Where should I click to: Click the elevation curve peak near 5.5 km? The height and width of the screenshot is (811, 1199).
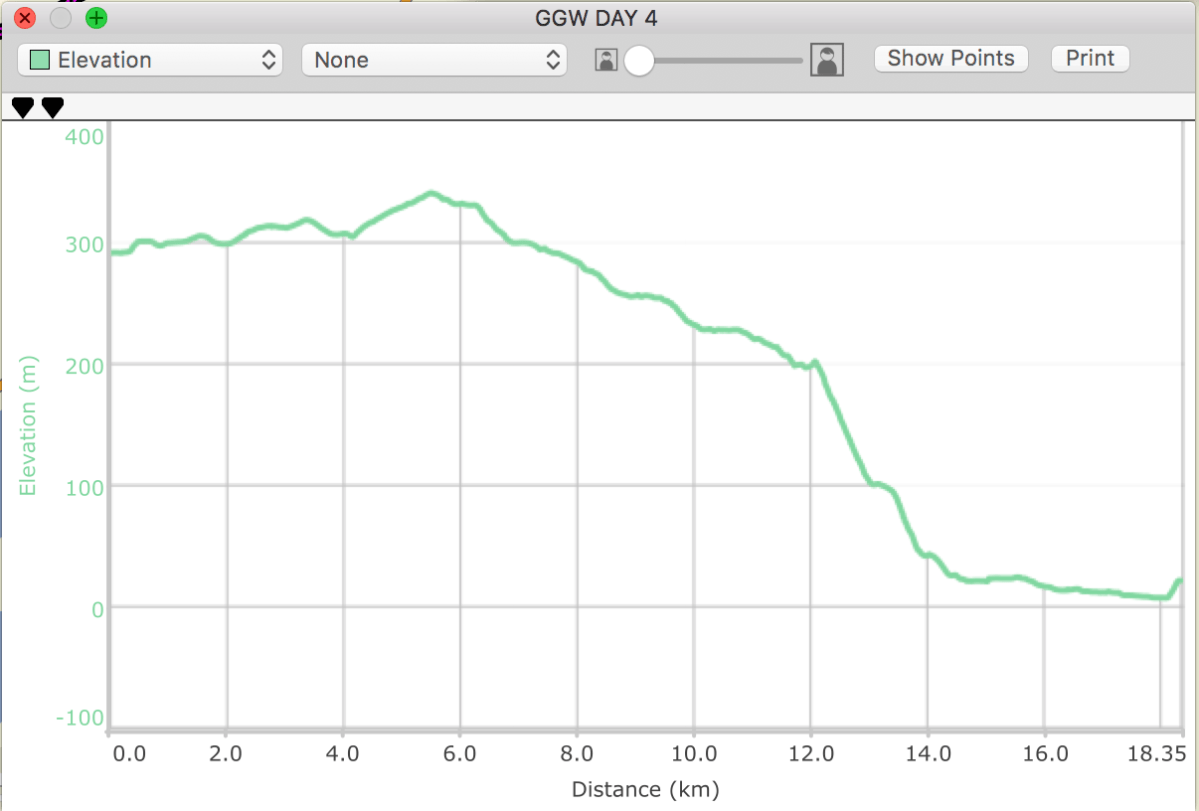tap(431, 193)
